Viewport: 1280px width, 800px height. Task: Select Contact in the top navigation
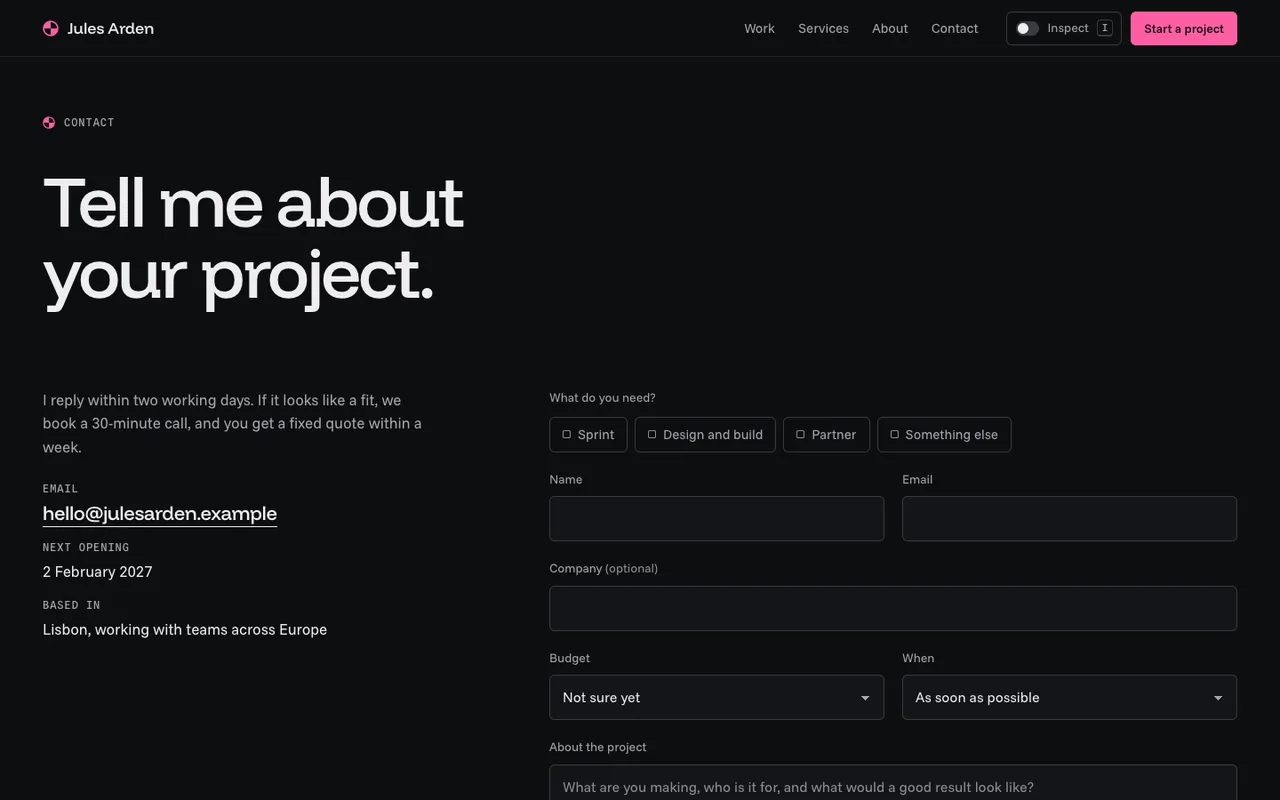click(x=955, y=28)
